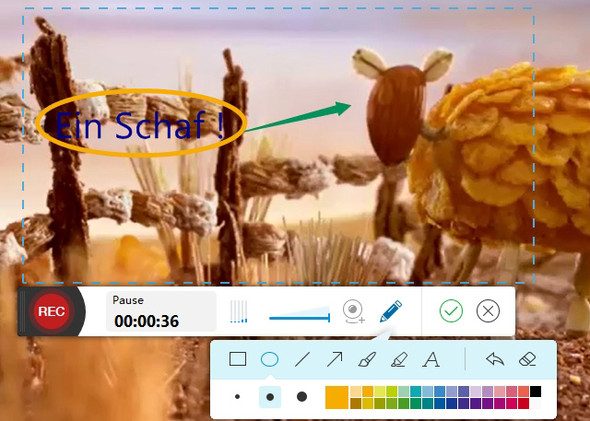Select the straight line tool

302,359
